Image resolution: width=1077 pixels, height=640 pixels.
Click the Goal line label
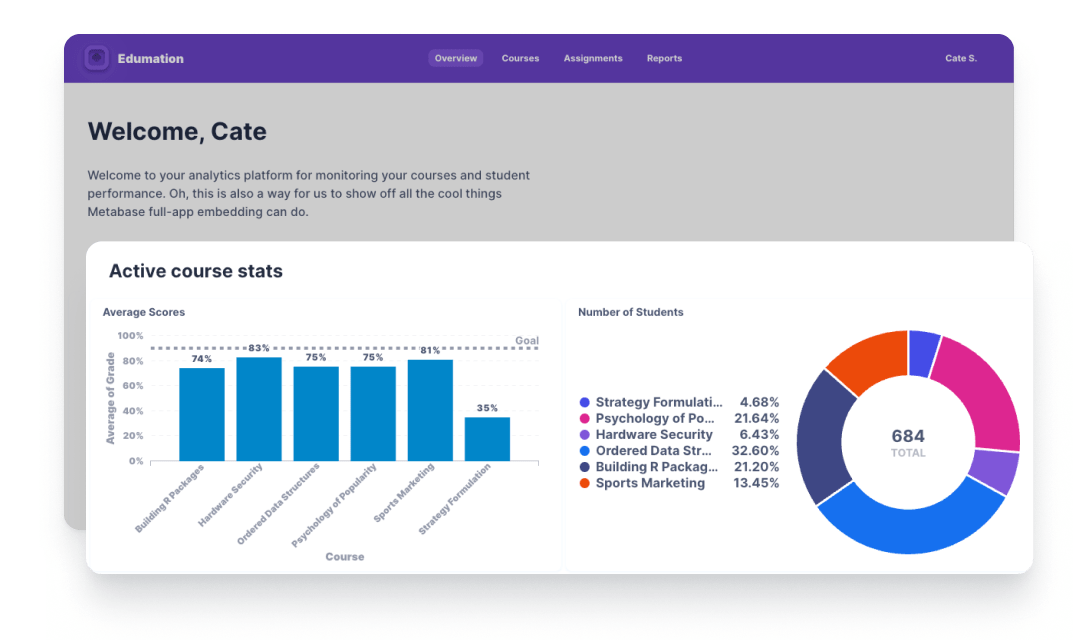click(x=527, y=341)
